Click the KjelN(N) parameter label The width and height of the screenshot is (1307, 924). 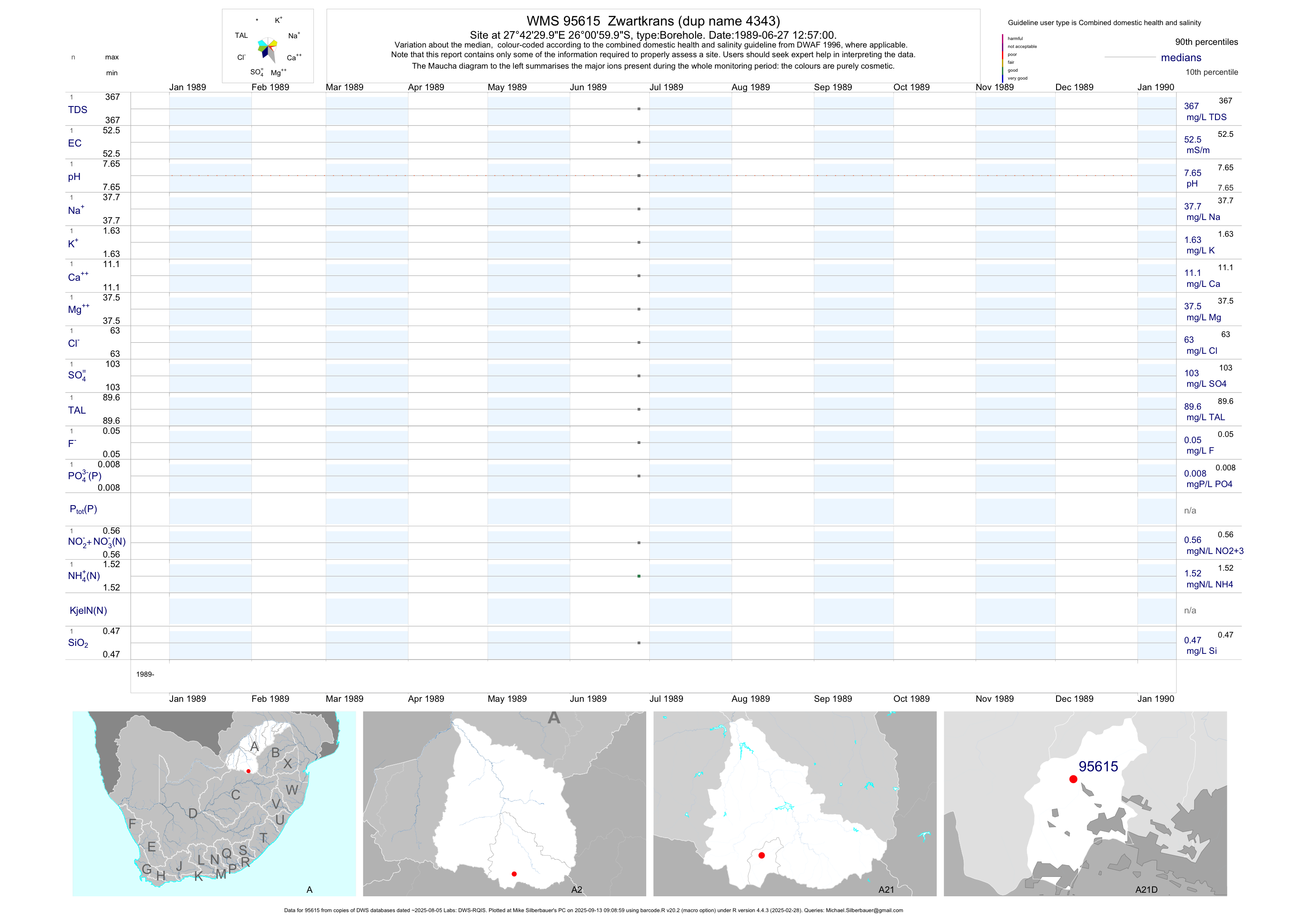click(x=88, y=611)
